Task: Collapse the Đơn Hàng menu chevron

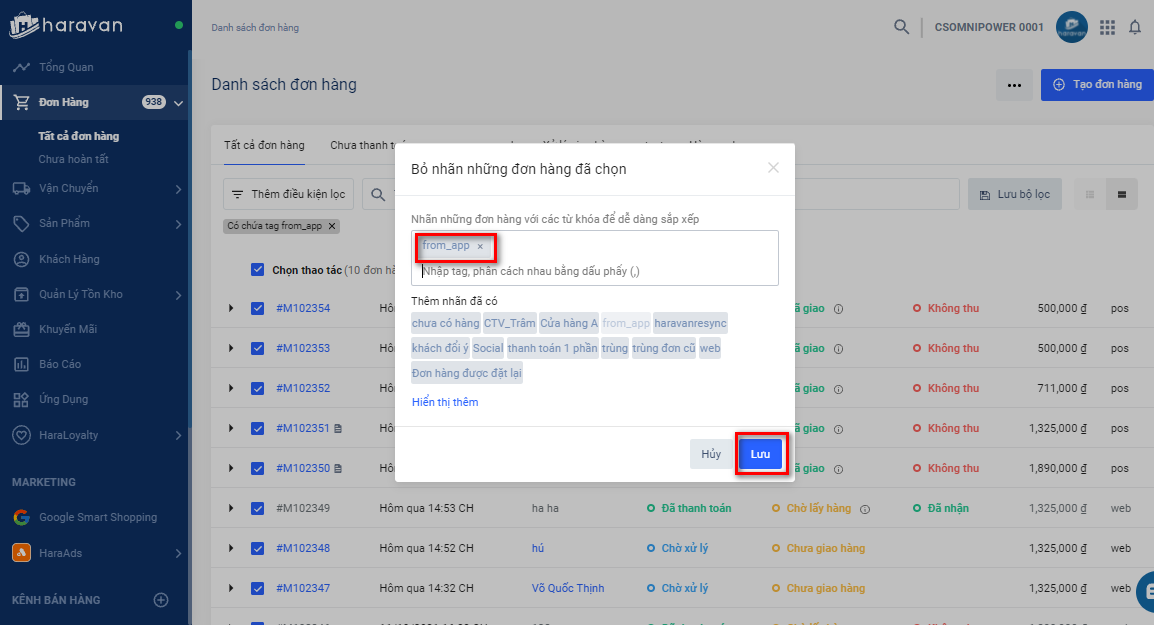Action: (178, 103)
